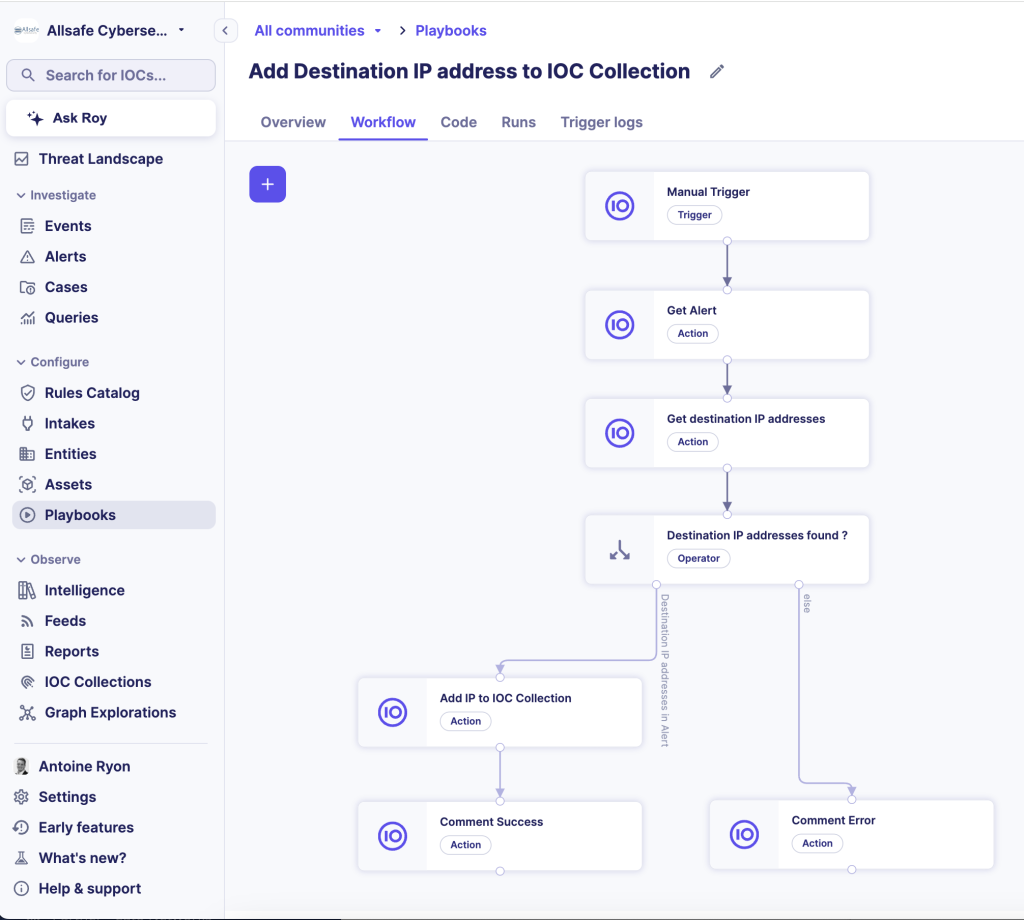Click the Comment Success node icon
This screenshot has height=920, width=1024.
(x=392, y=836)
